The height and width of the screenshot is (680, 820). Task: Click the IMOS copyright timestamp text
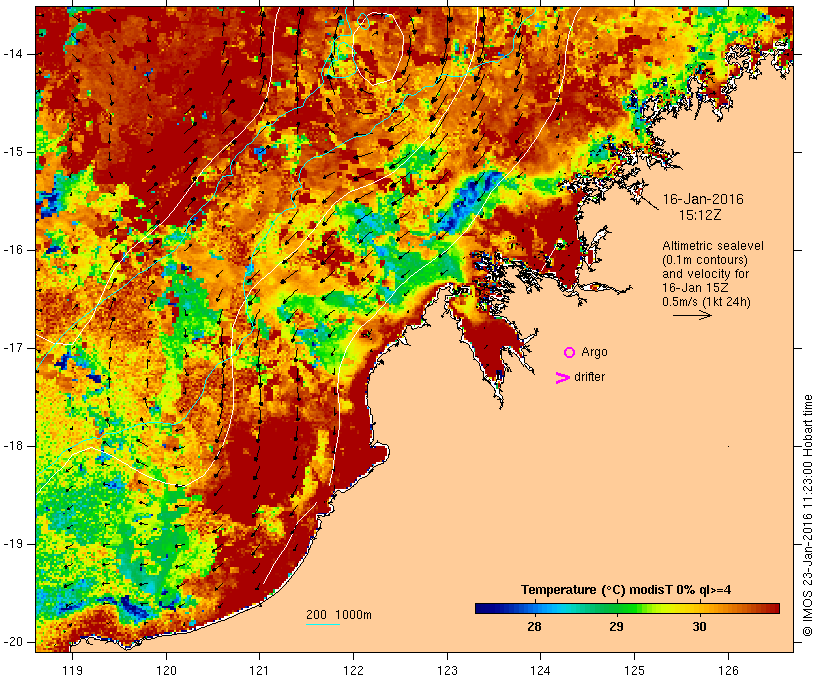(x=808, y=515)
